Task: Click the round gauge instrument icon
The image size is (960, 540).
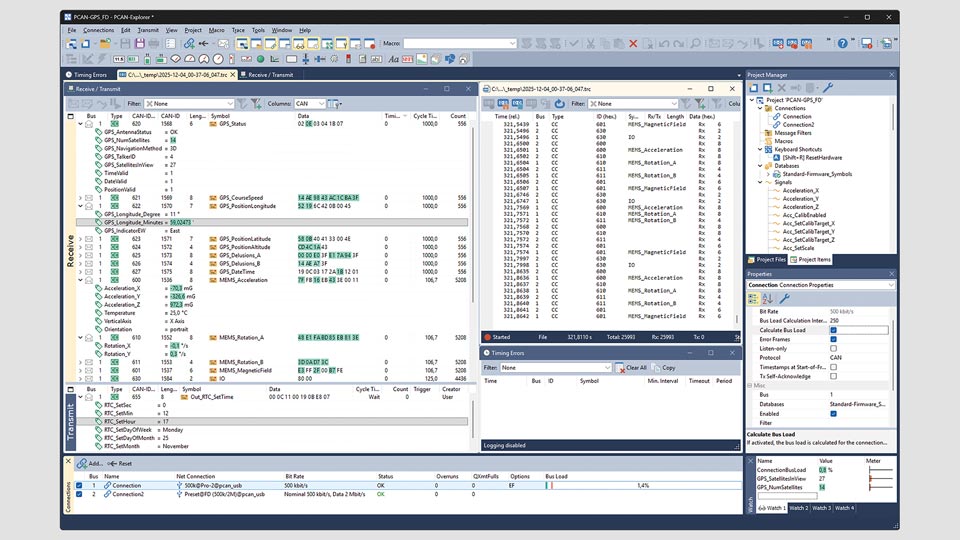Action: (x=217, y=59)
